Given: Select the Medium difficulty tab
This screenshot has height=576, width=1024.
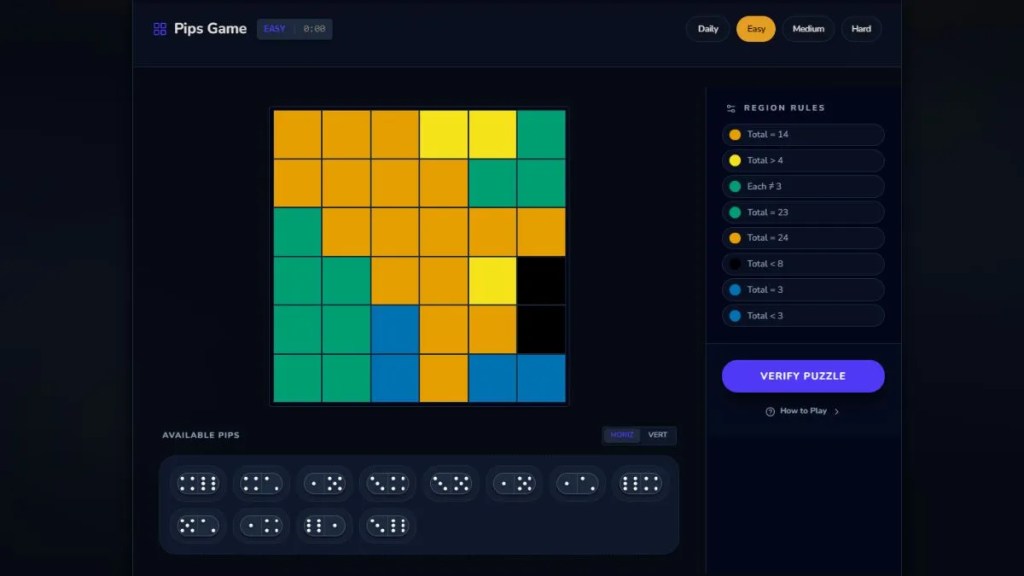Looking at the screenshot, I should pyautogui.click(x=808, y=29).
